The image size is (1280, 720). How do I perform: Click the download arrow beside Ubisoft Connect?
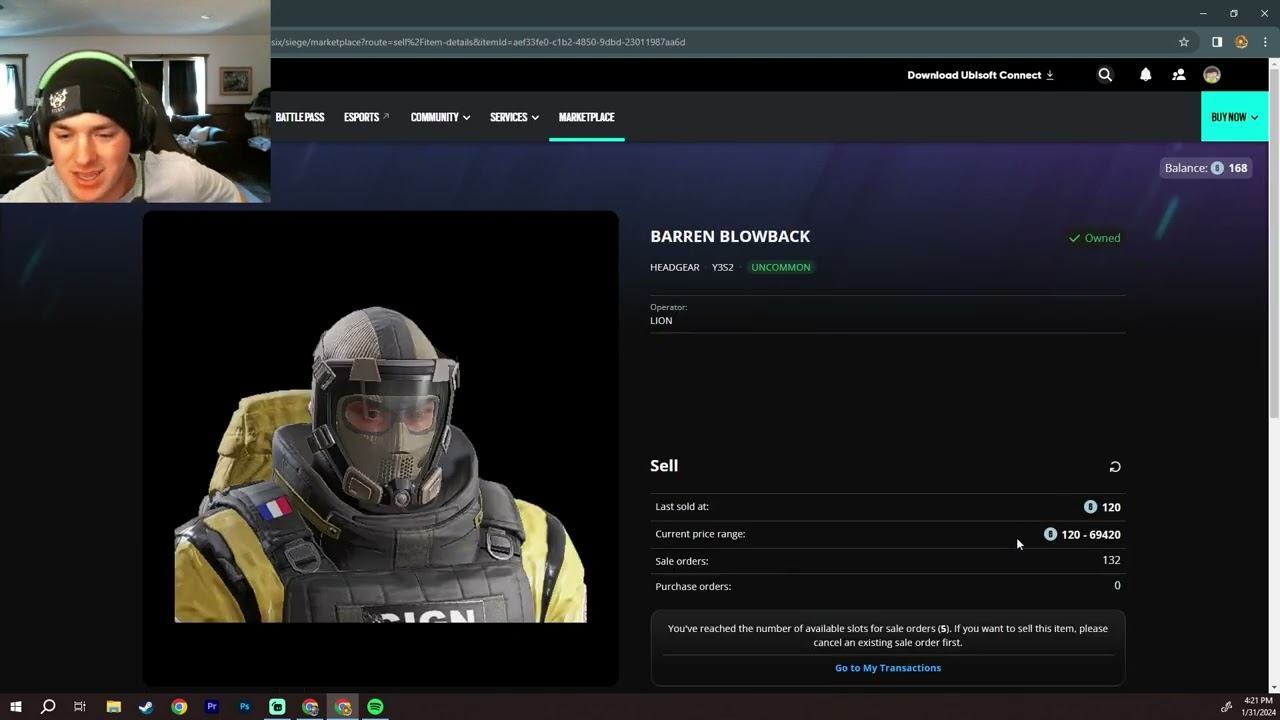1050,75
